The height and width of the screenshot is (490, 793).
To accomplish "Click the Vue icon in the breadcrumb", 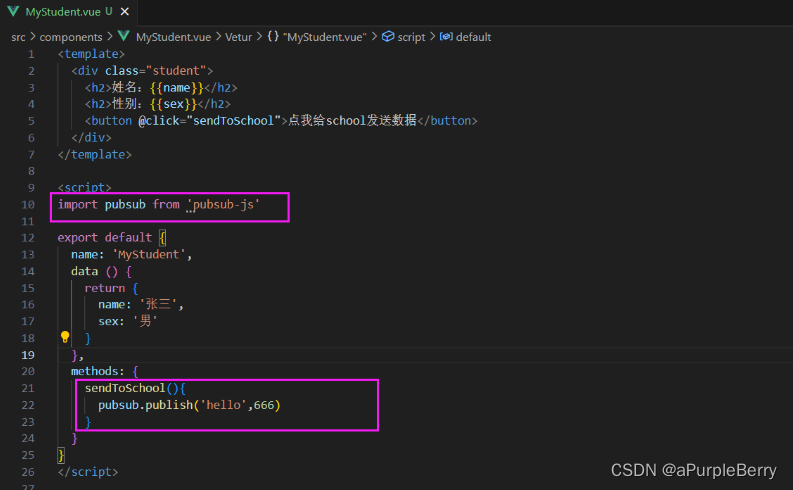I will [124, 36].
